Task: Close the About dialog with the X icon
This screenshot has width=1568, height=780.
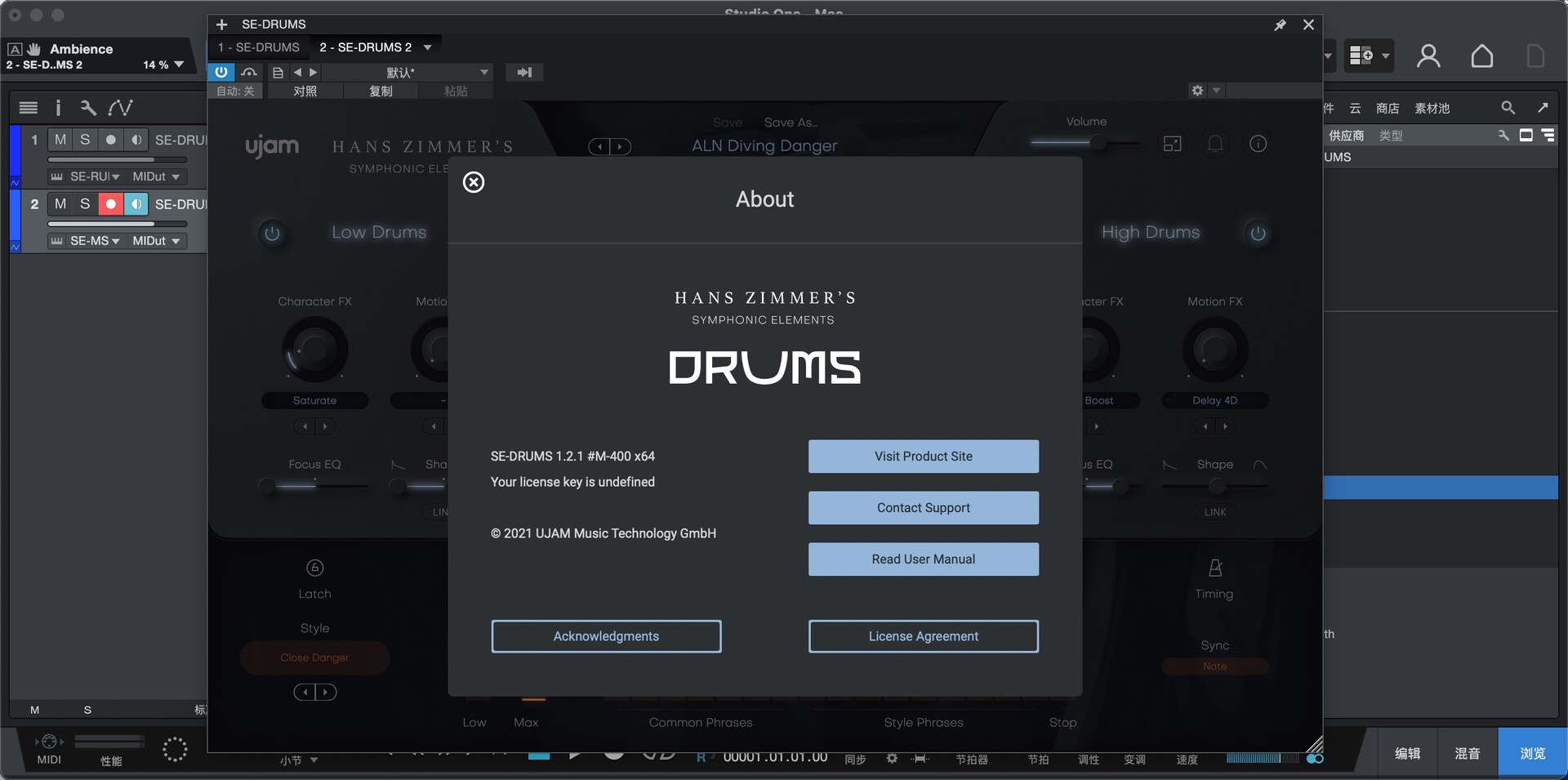Action: 474,182
